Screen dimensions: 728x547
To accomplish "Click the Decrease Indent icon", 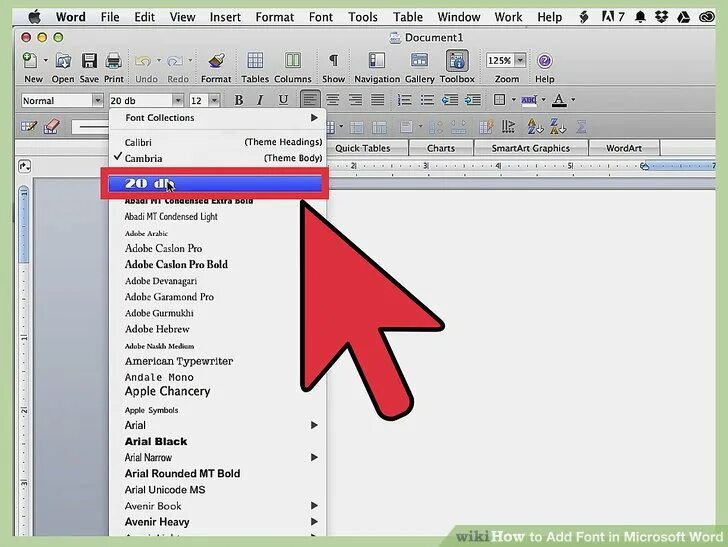I will pos(449,100).
